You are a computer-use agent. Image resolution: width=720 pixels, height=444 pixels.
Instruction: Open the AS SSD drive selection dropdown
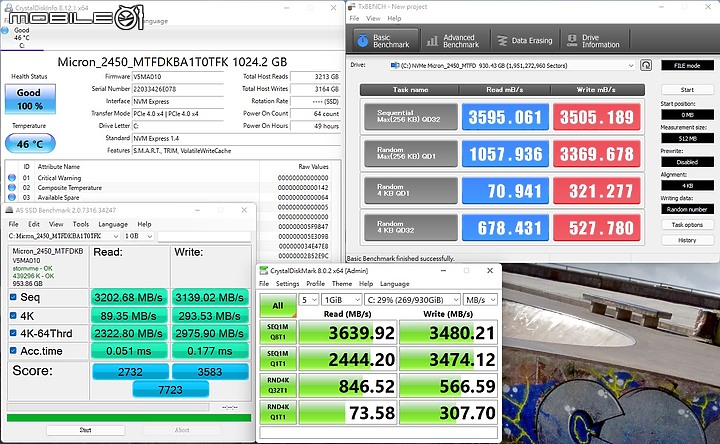point(63,236)
